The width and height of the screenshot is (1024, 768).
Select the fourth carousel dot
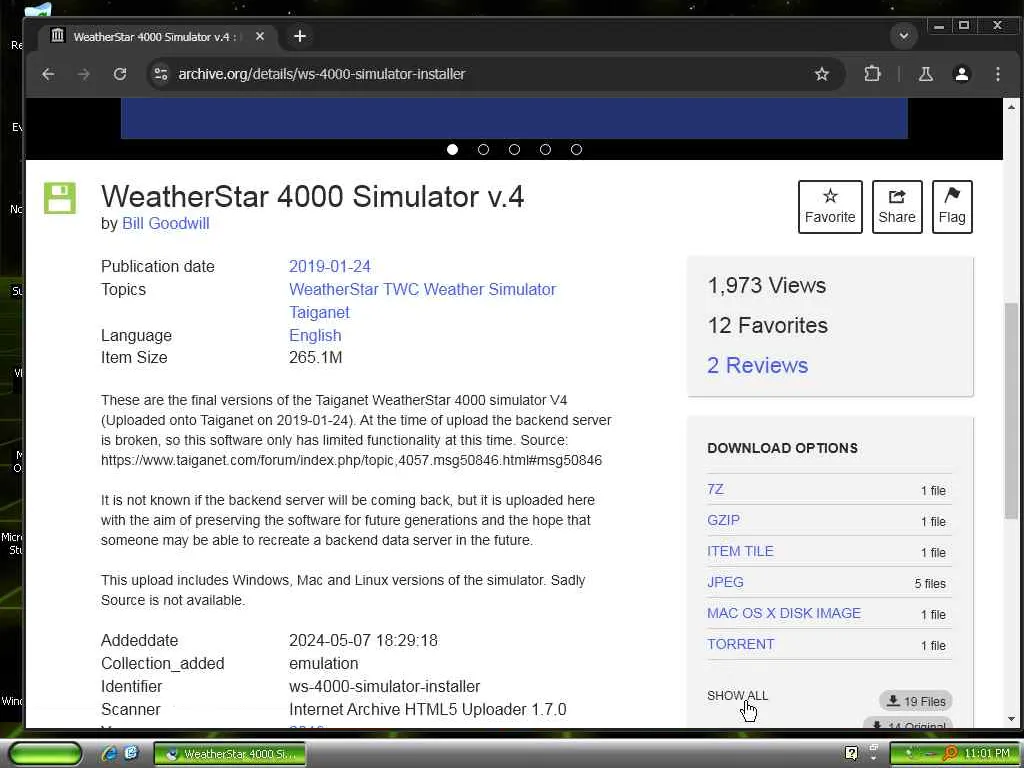[x=545, y=150]
